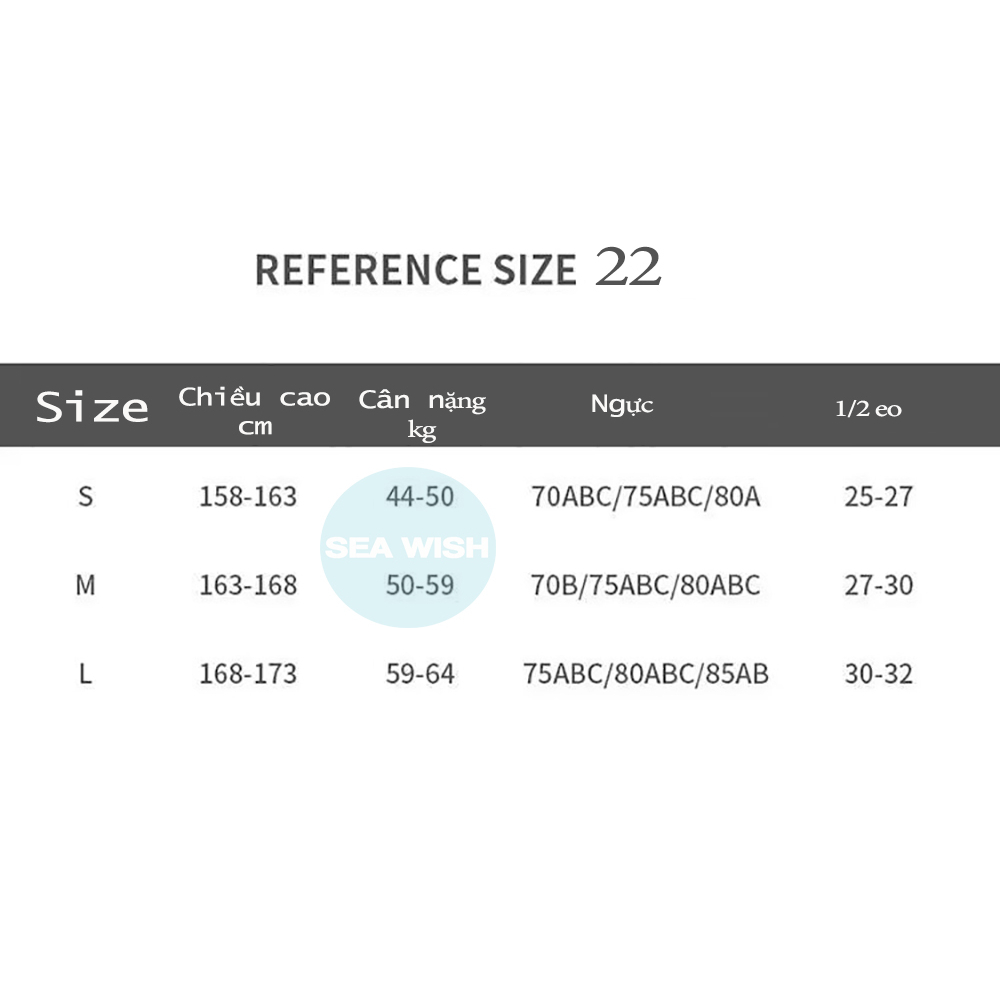Click the number 22 in the title

coord(628,268)
